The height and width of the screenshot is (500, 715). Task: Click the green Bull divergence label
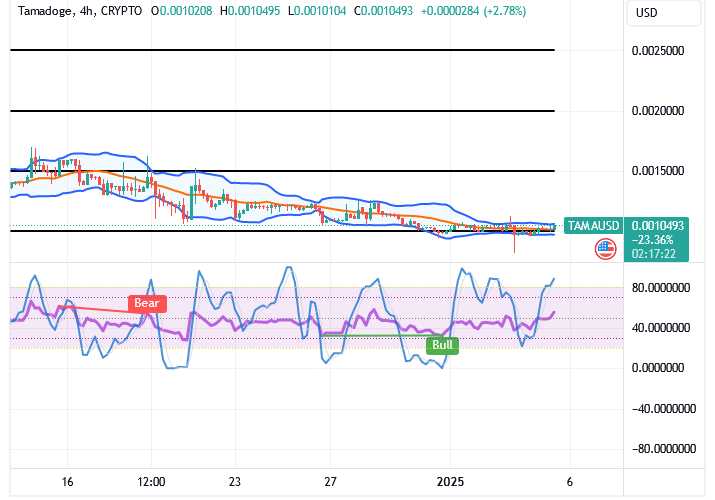[x=442, y=345]
